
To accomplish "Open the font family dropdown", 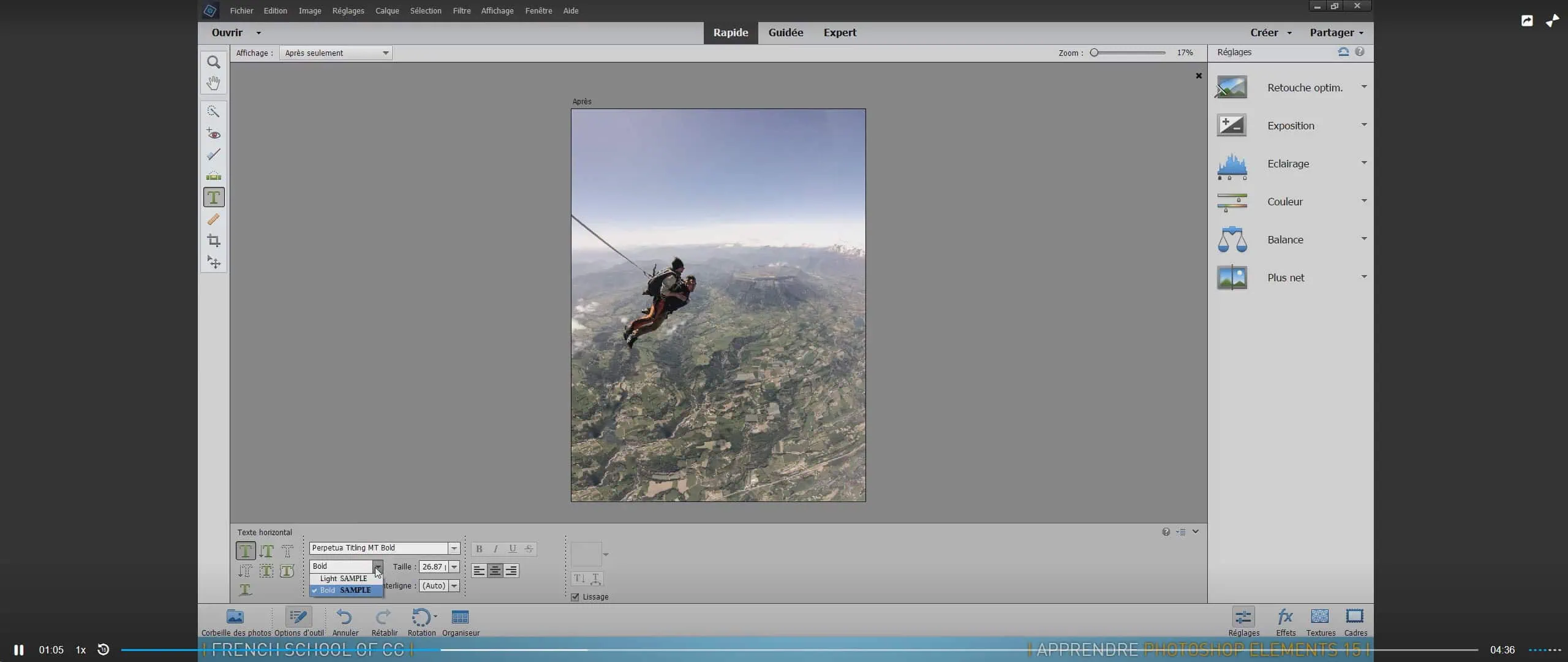I will [454, 549].
